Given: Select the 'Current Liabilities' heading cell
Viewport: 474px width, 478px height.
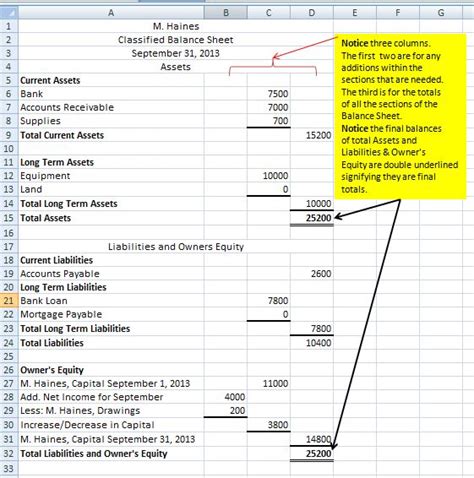Looking at the screenshot, I should (x=111, y=260).
